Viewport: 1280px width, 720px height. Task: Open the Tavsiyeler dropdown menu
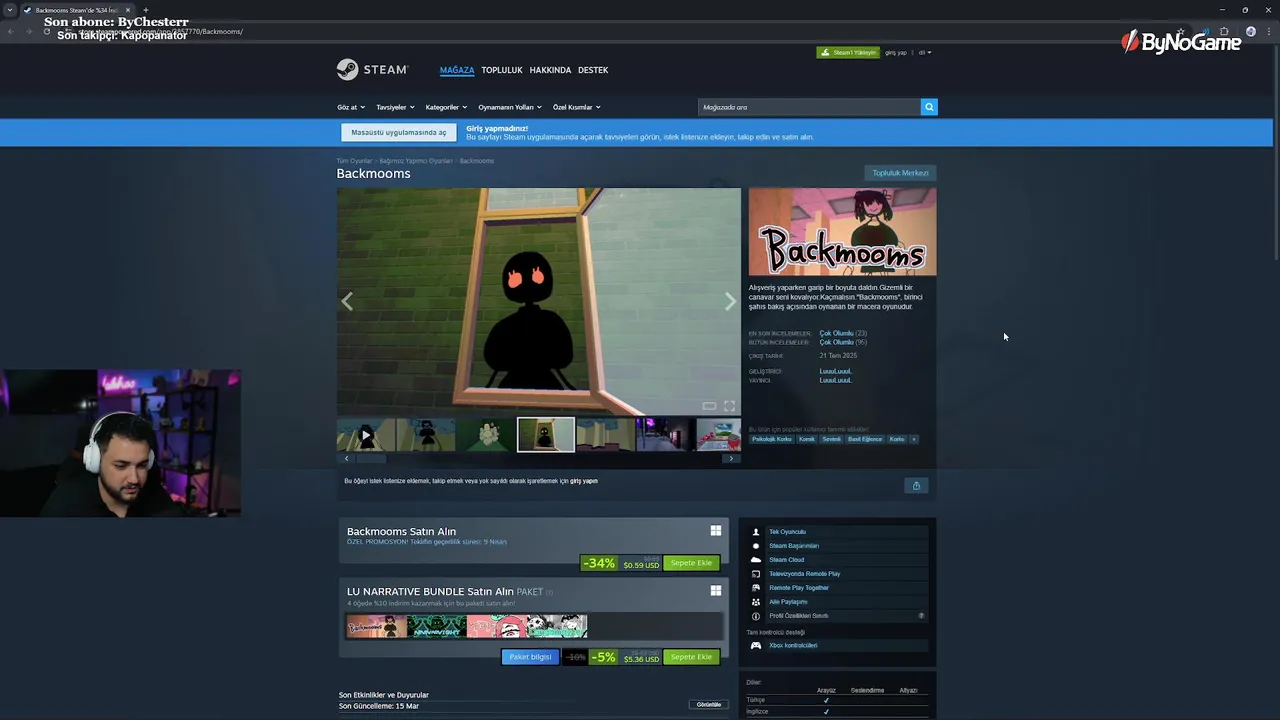(x=395, y=107)
